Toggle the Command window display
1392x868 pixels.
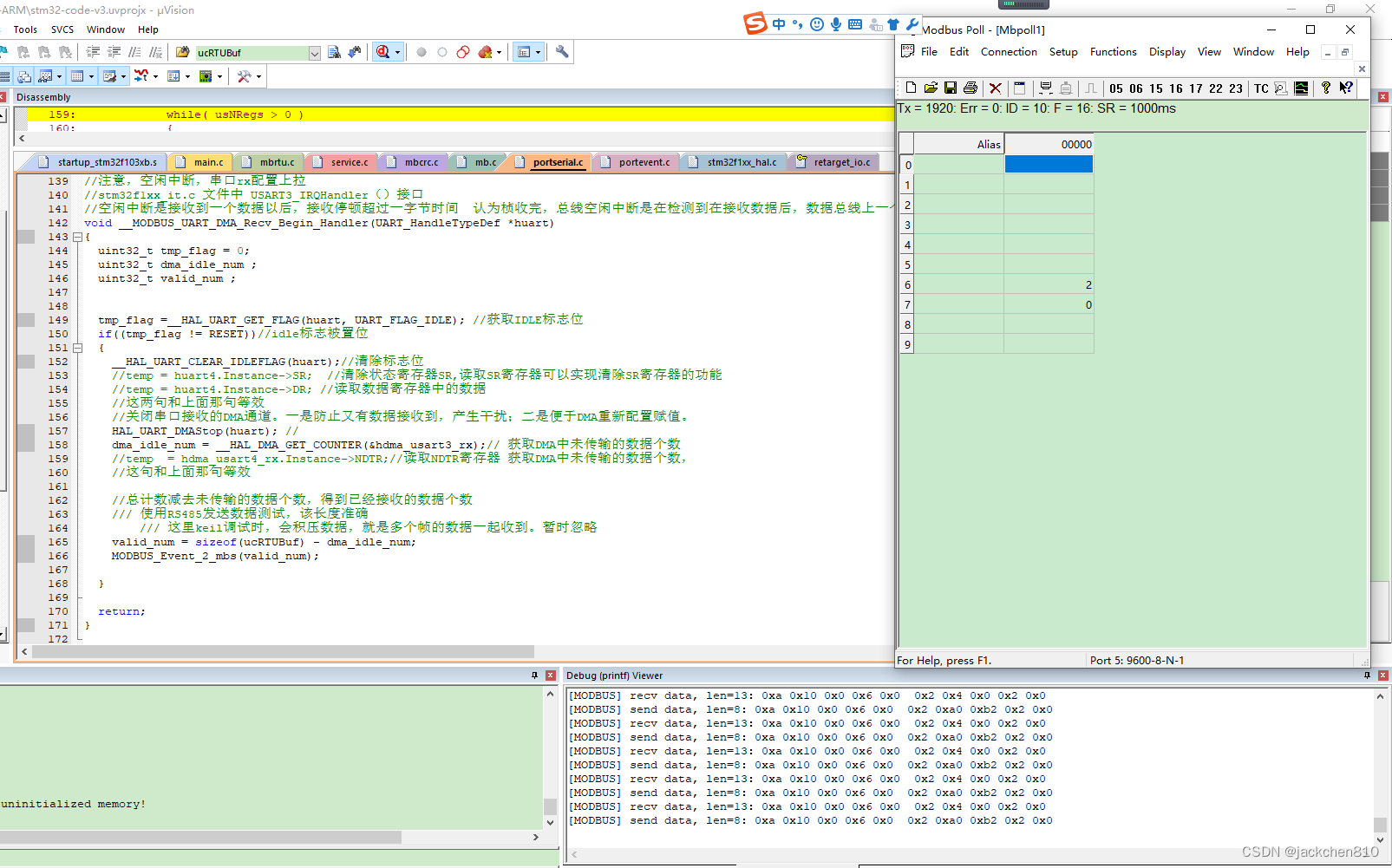pos(7,76)
